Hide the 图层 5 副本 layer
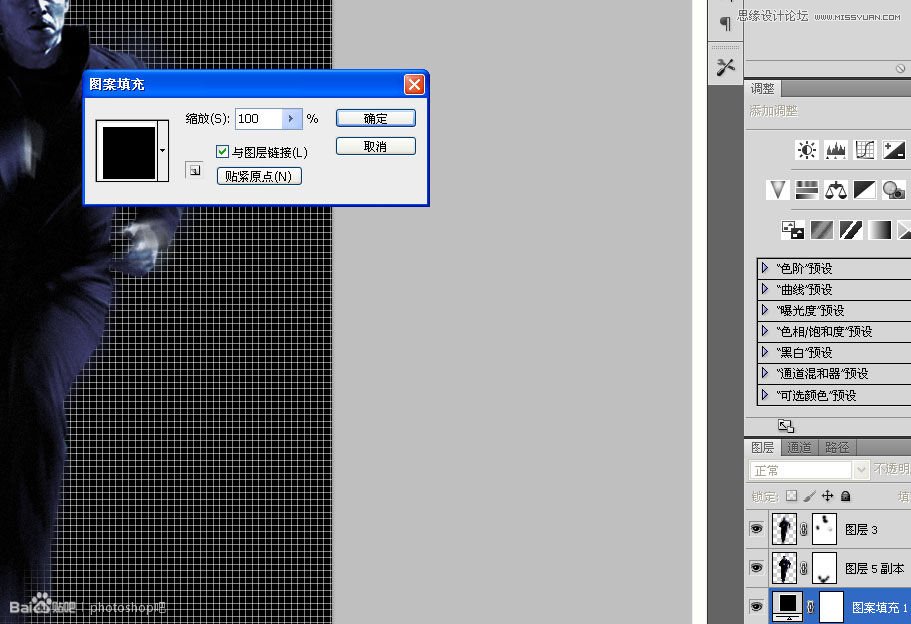The height and width of the screenshot is (624, 911). (758, 567)
